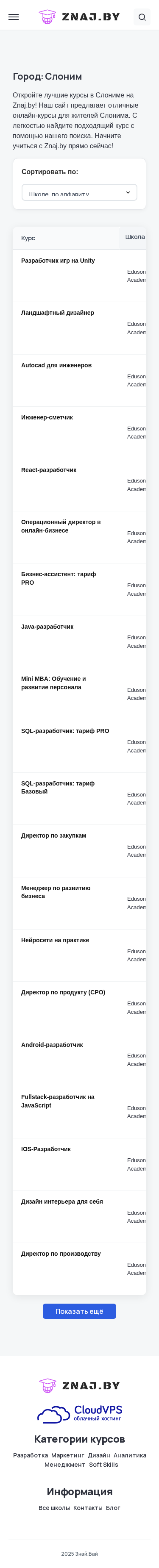
Task: Open the CloudVPS hosting banner
Action: coord(79,1413)
